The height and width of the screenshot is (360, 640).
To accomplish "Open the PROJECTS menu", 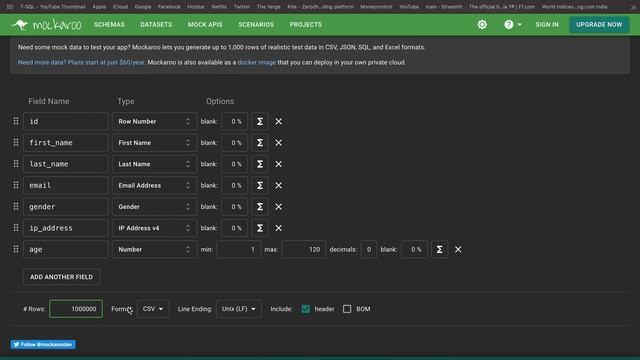I will click(306, 24).
